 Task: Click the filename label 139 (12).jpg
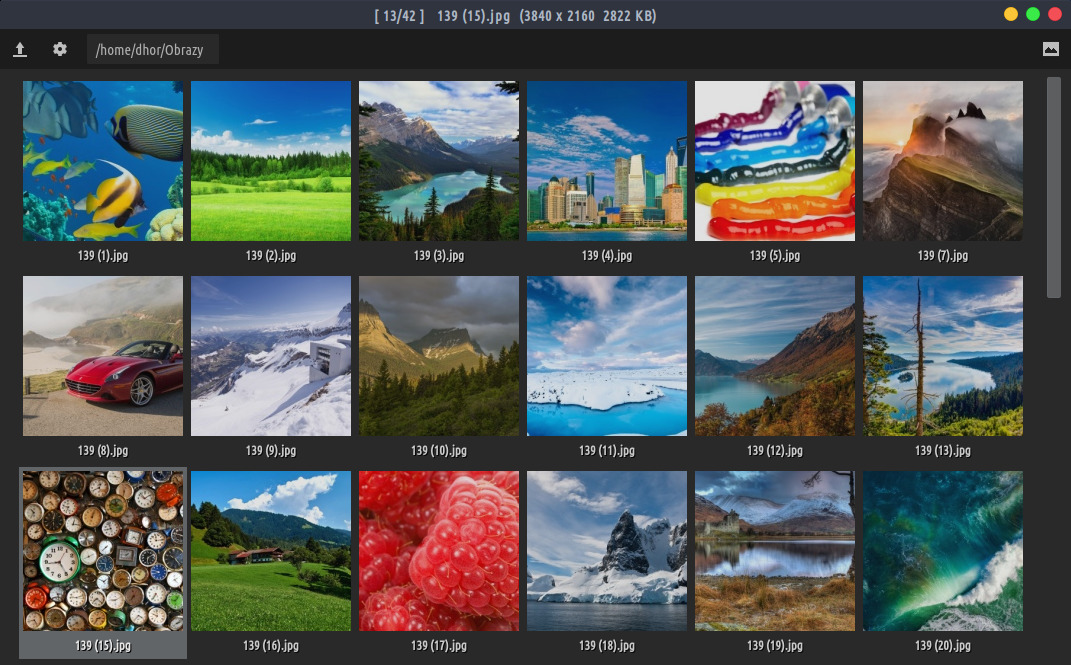pyautogui.click(x=775, y=451)
